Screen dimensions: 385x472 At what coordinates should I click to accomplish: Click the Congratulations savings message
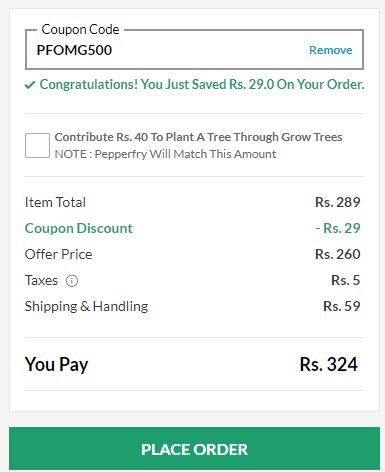[202, 84]
